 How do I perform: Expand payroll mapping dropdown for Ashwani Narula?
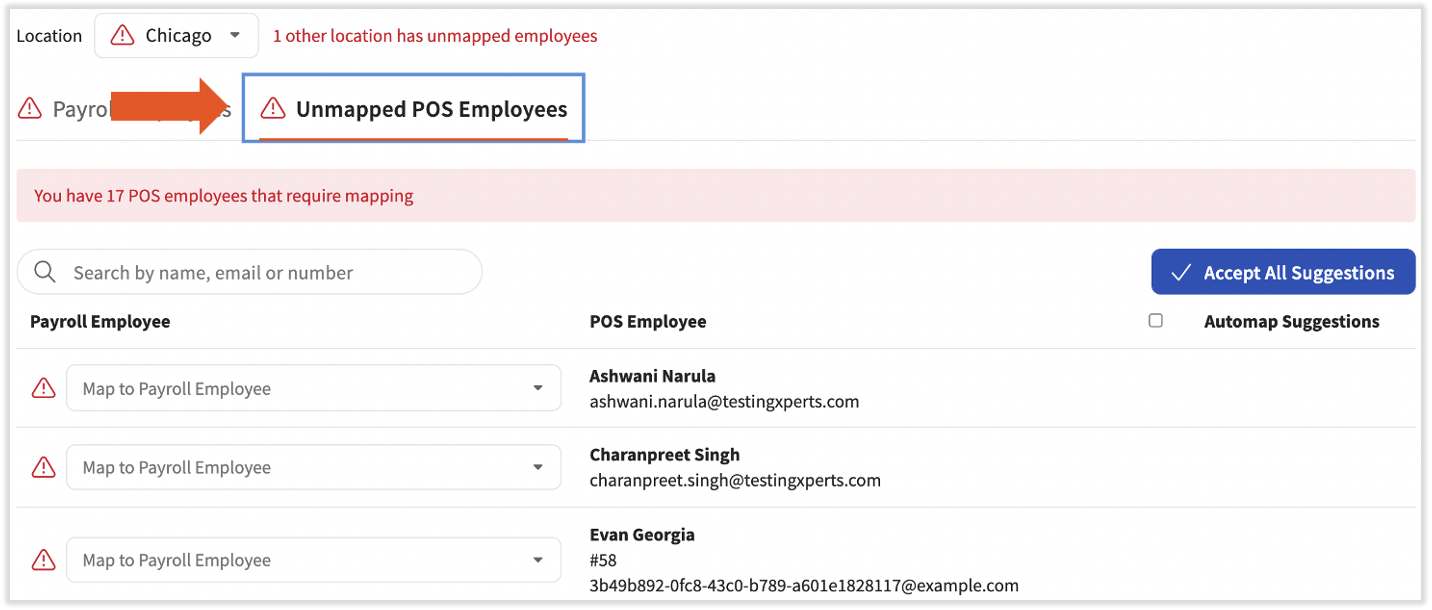coord(313,388)
